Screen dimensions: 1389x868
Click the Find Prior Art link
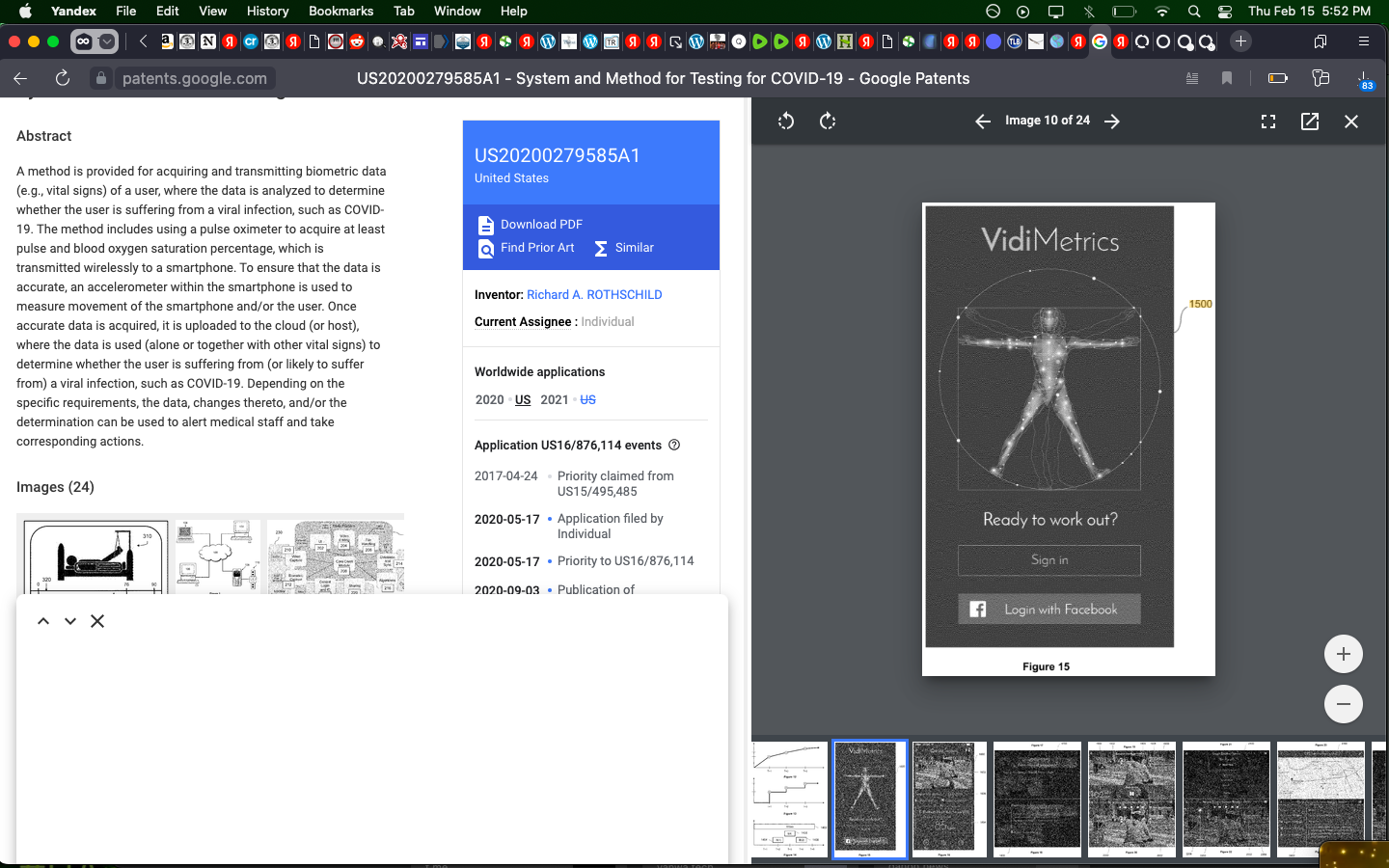(x=537, y=247)
